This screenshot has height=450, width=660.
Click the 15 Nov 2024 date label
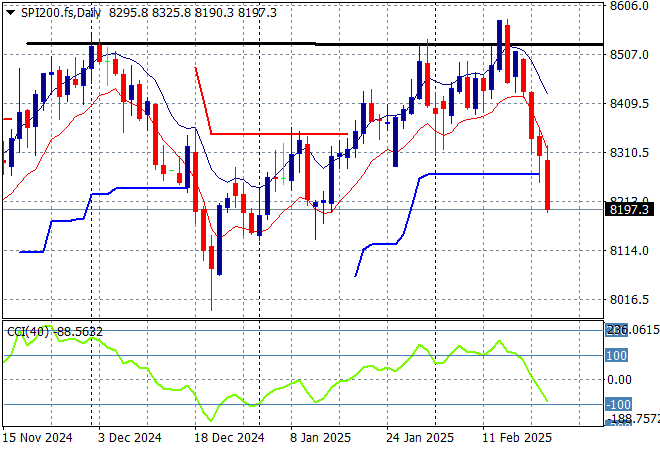37,438
